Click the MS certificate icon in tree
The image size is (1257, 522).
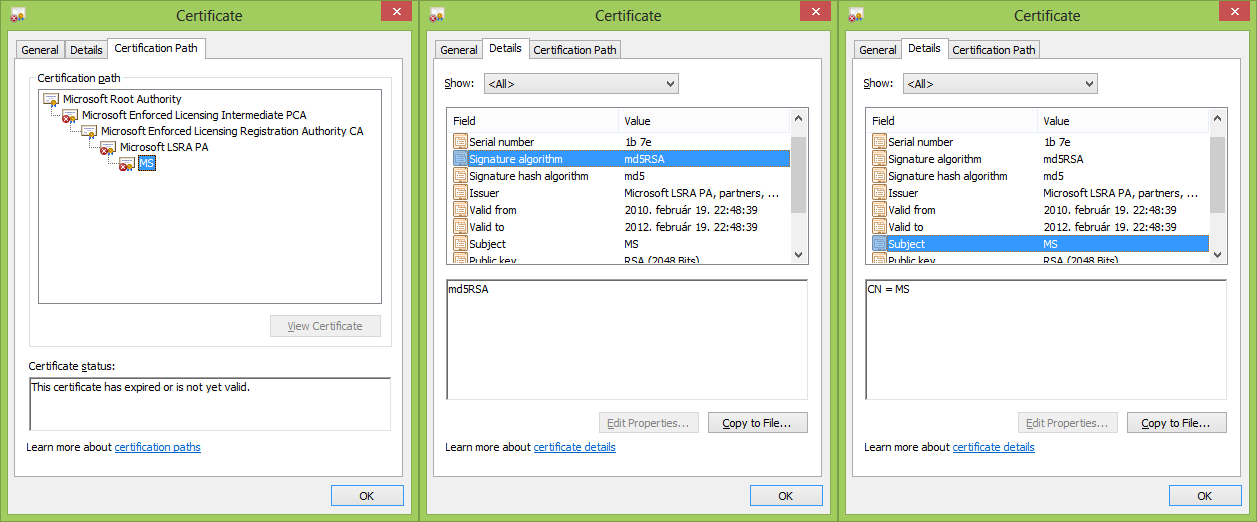127,164
